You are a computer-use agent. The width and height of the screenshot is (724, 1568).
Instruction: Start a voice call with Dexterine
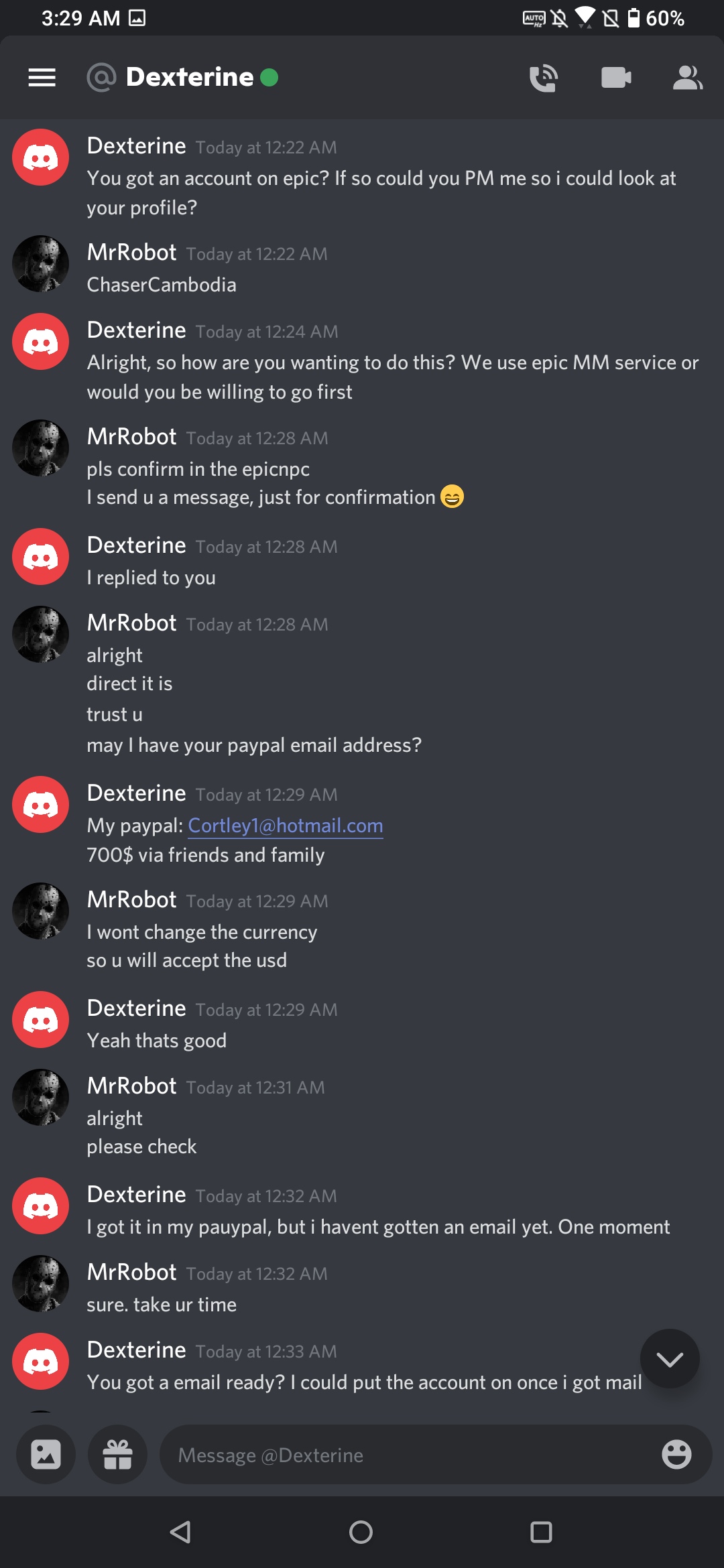coord(544,78)
